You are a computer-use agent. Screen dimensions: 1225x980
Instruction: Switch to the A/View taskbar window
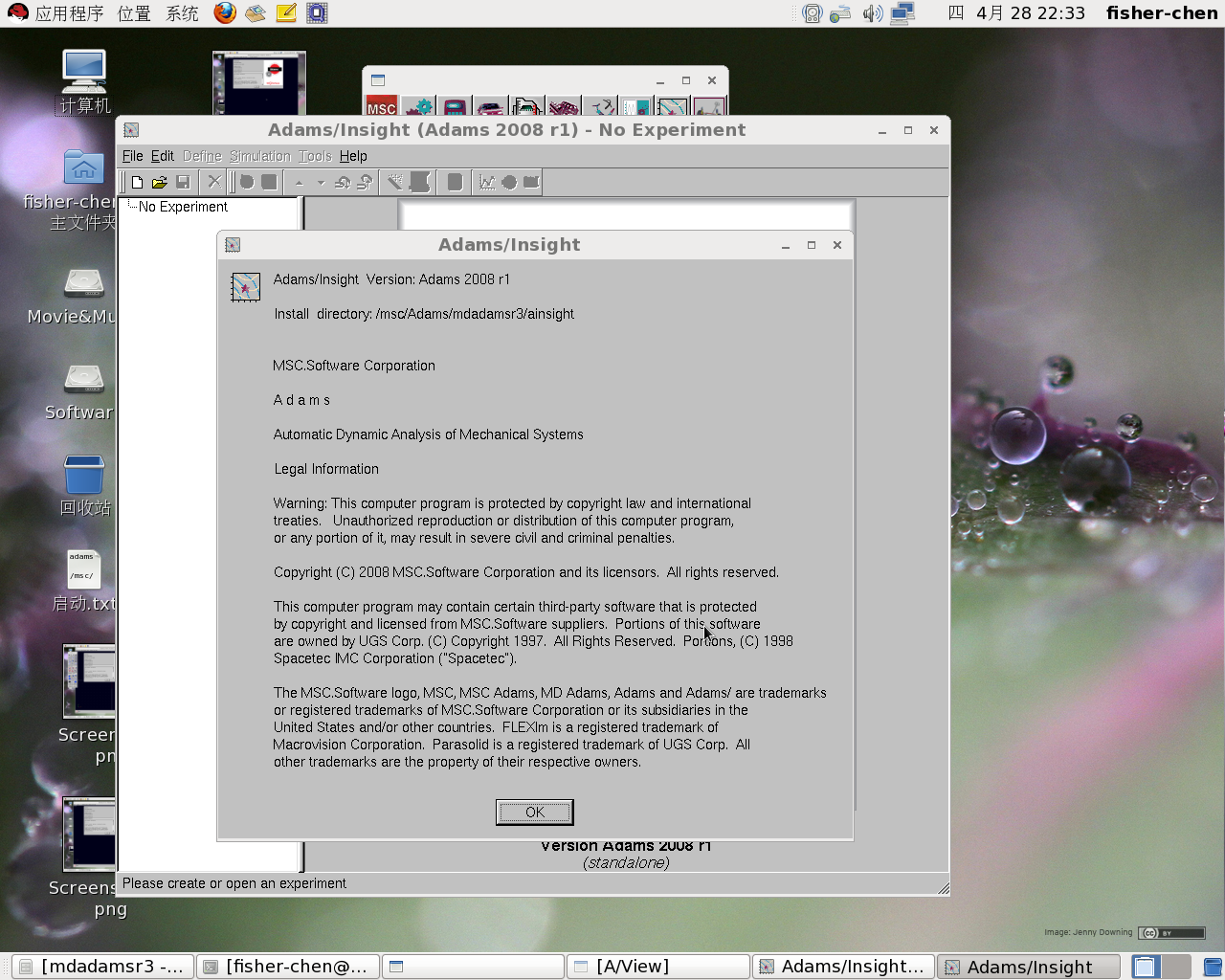tap(657, 967)
